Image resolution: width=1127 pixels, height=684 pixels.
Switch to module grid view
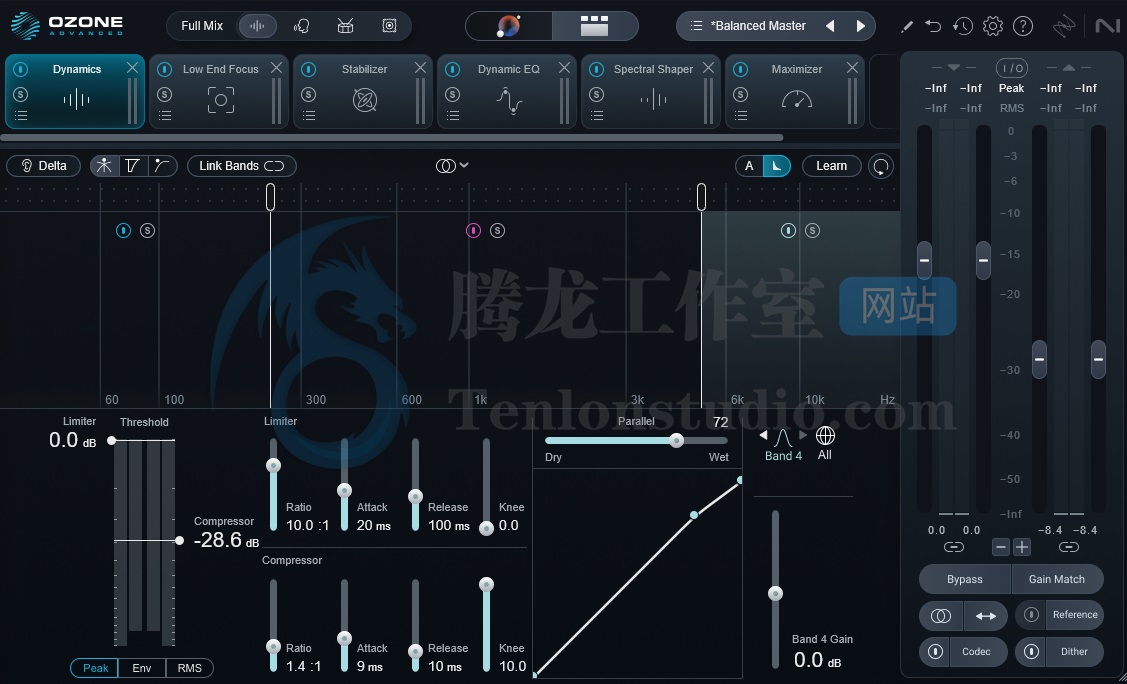[x=595, y=26]
